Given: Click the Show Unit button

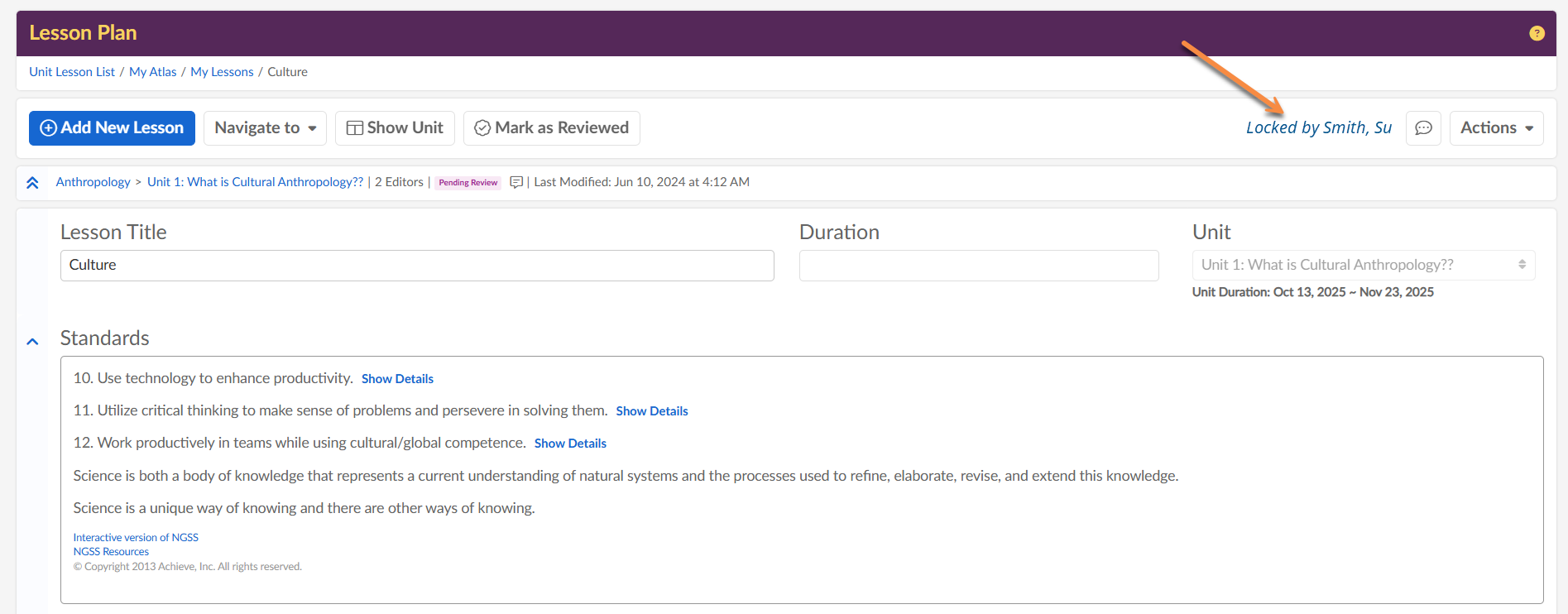Looking at the screenshot, I should tap(395, 128).
